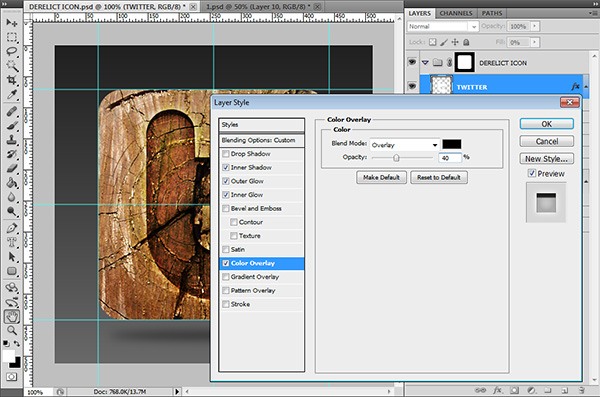Select the Zoom tool

[11, 330]
